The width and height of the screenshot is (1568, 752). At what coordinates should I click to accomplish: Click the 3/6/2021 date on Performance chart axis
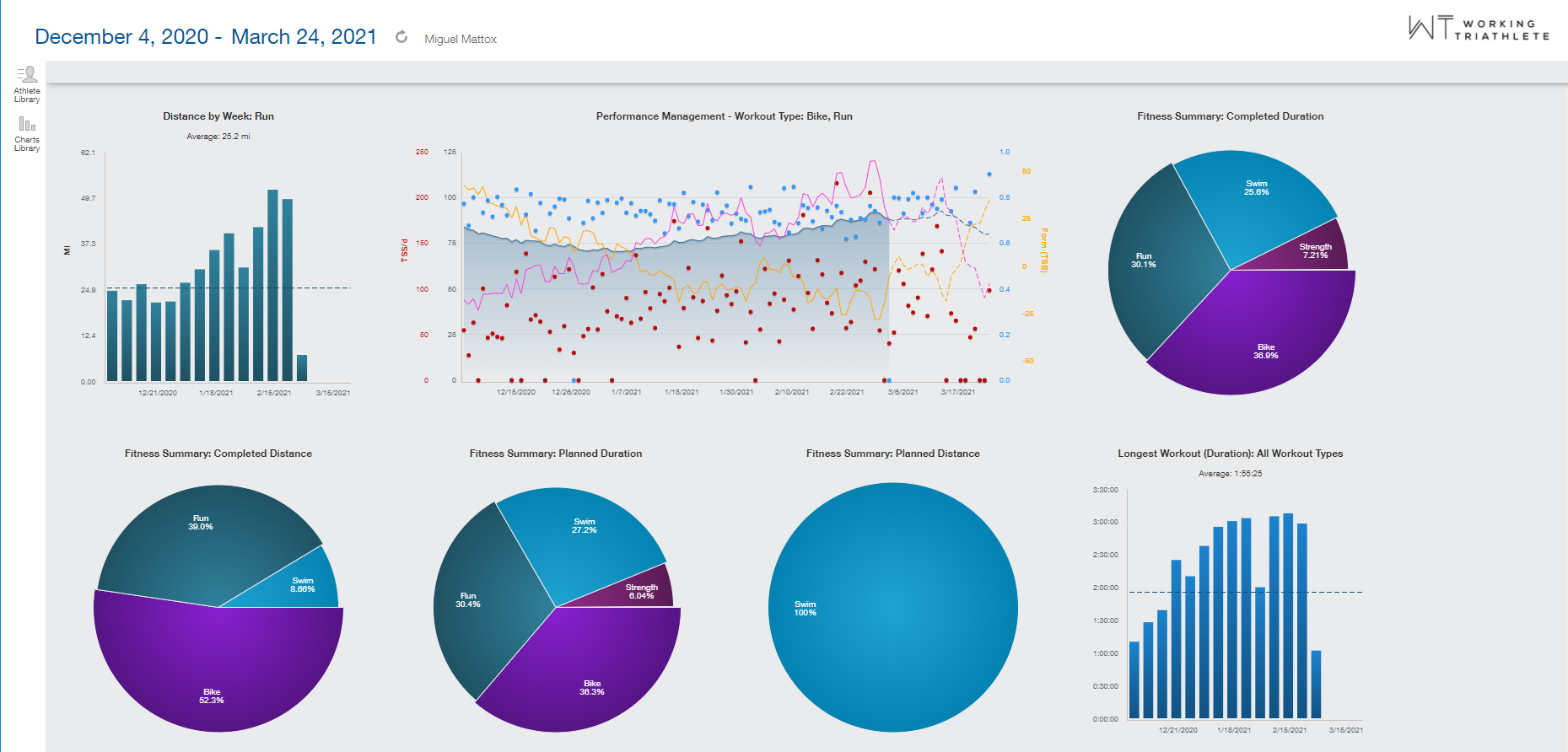(x=903, y=392)
